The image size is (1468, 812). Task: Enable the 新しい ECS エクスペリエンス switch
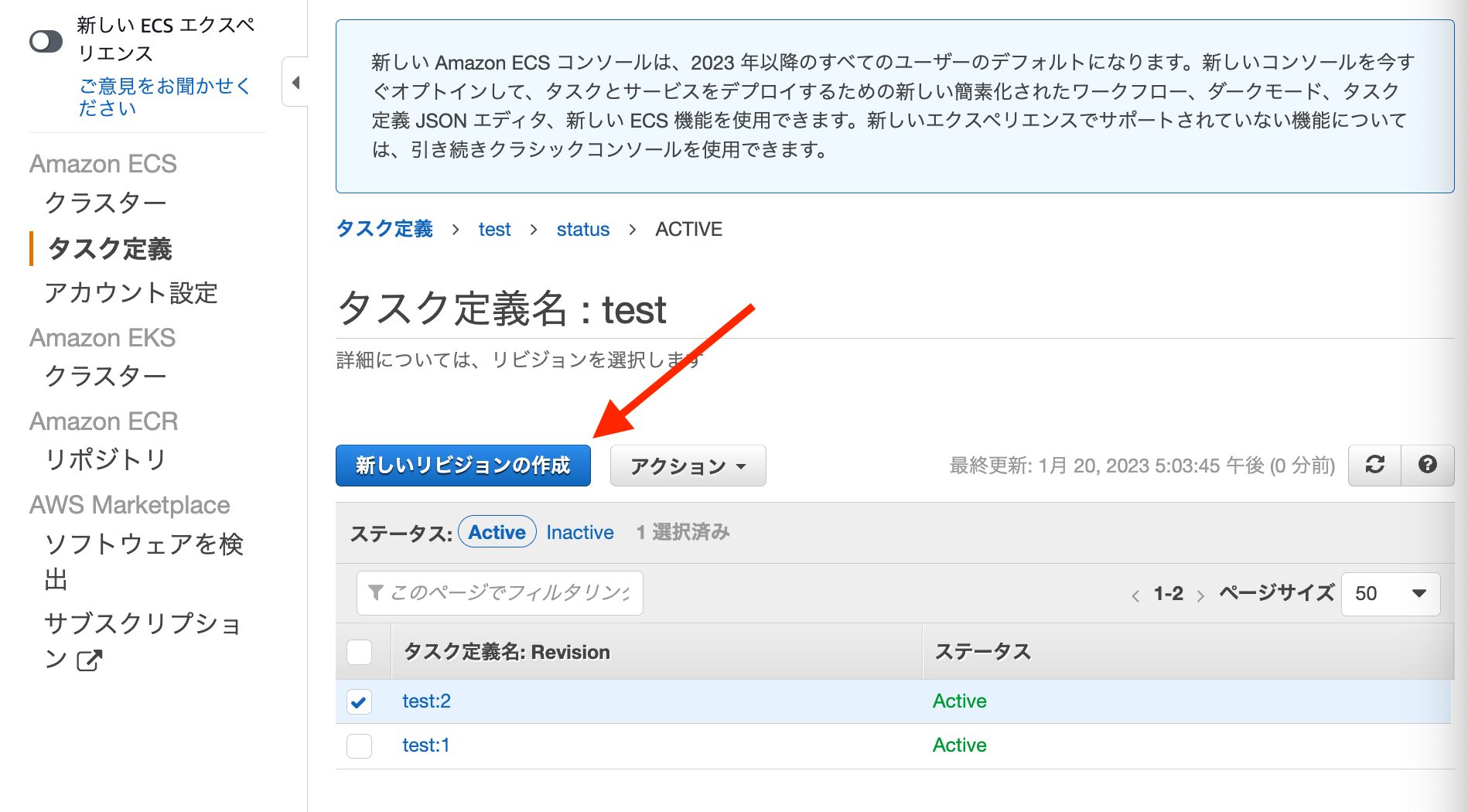click(x=46, y=41)
